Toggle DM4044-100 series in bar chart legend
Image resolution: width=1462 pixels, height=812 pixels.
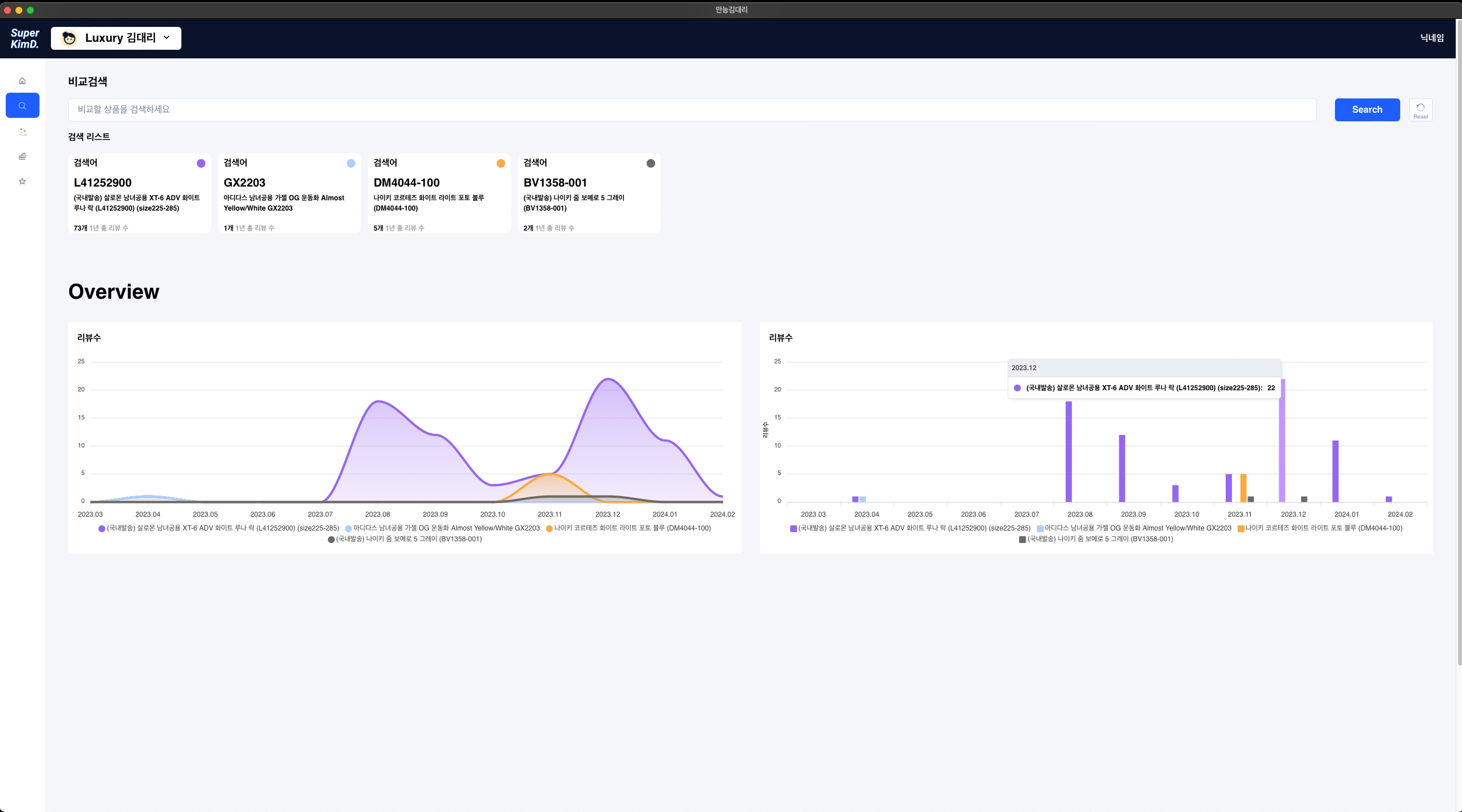pos(1320,528)
